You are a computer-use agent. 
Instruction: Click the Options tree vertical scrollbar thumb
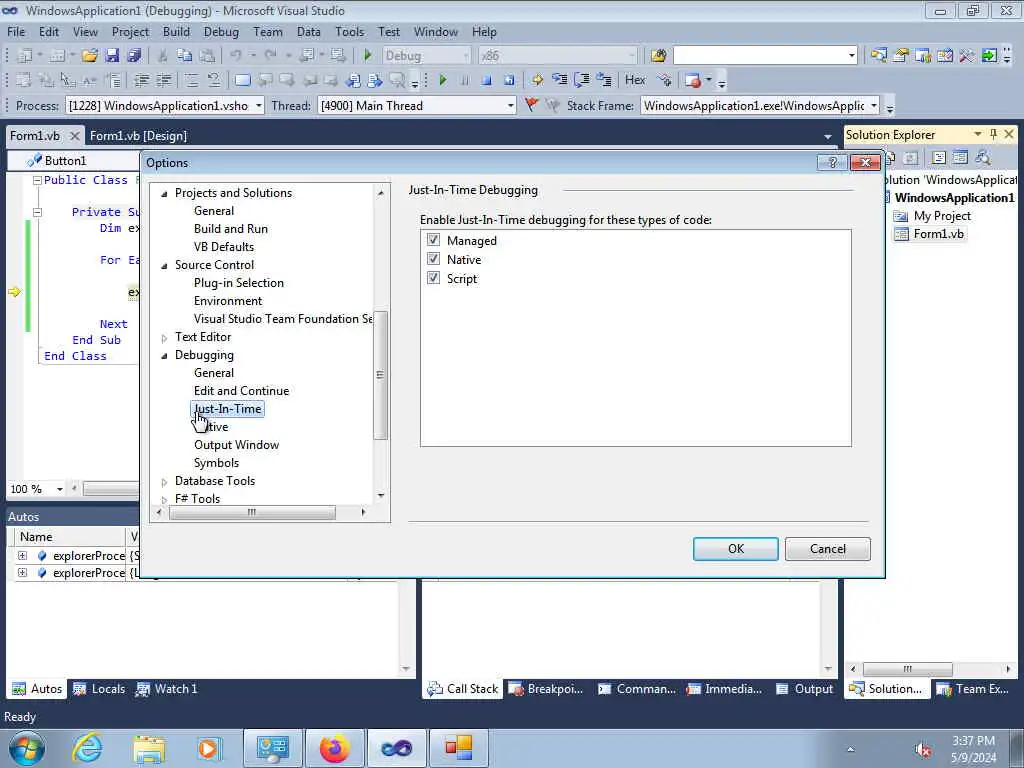click(x=381, y=375)
